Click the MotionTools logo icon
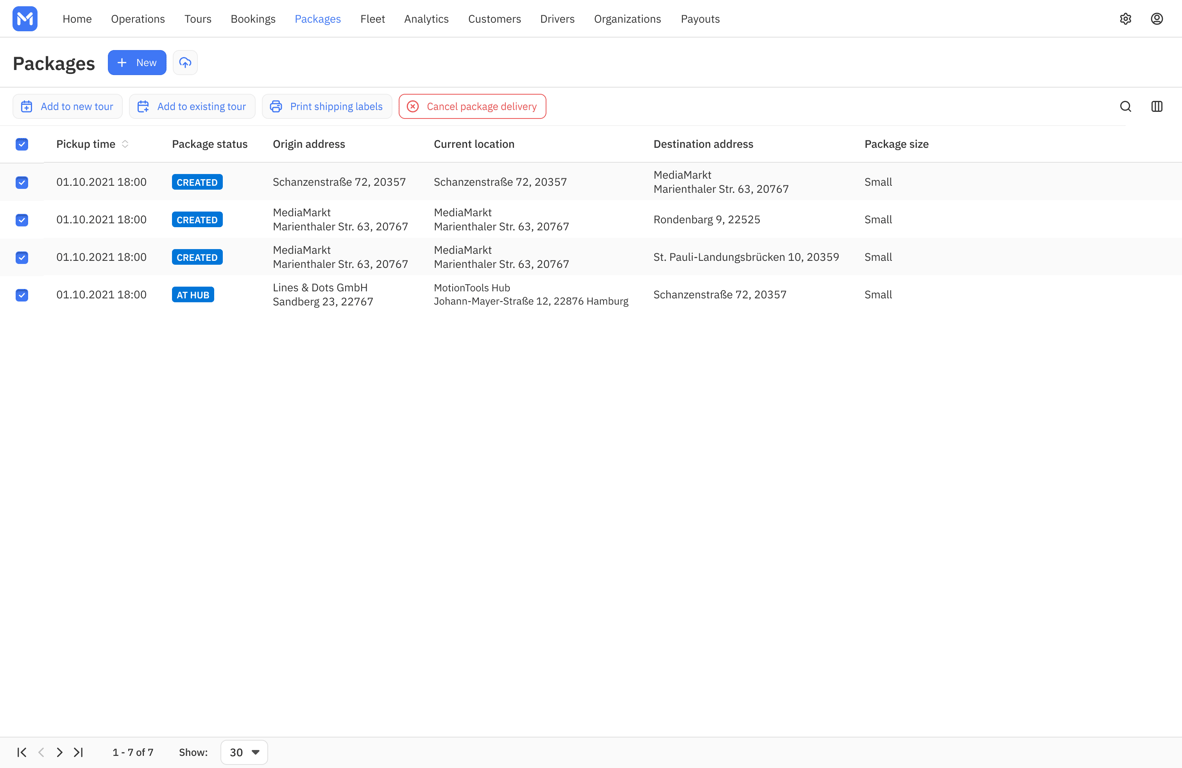The height and width of the screenshot is (768, 1182). 25,19
